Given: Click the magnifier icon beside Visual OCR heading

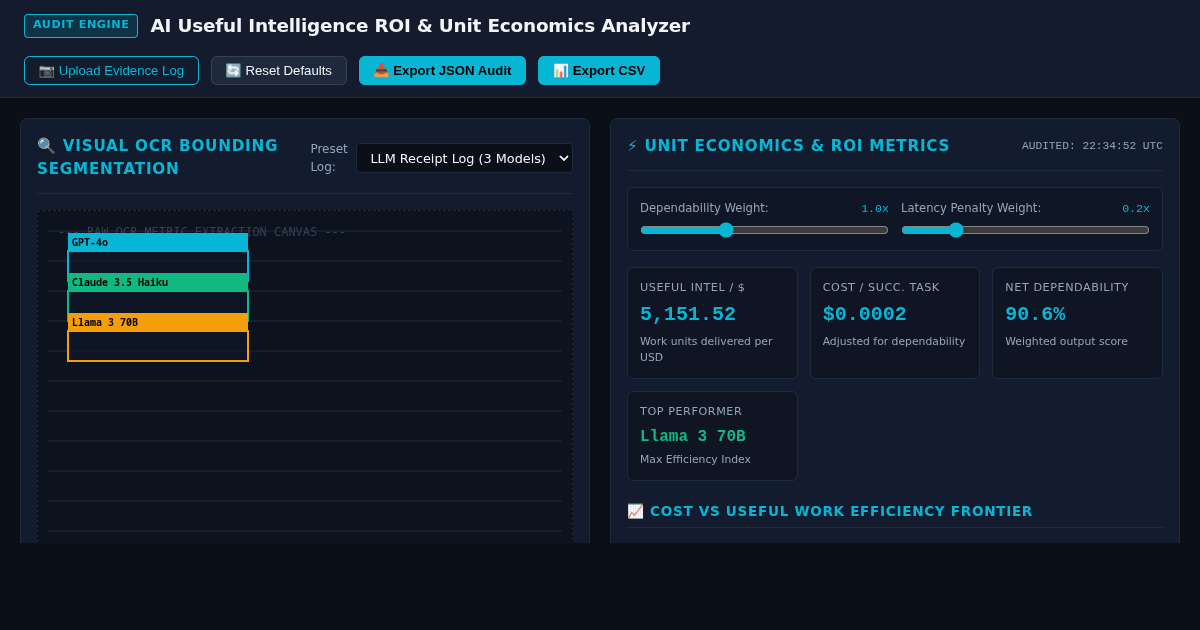Looking at the screenshot, I should click(46, 146).
